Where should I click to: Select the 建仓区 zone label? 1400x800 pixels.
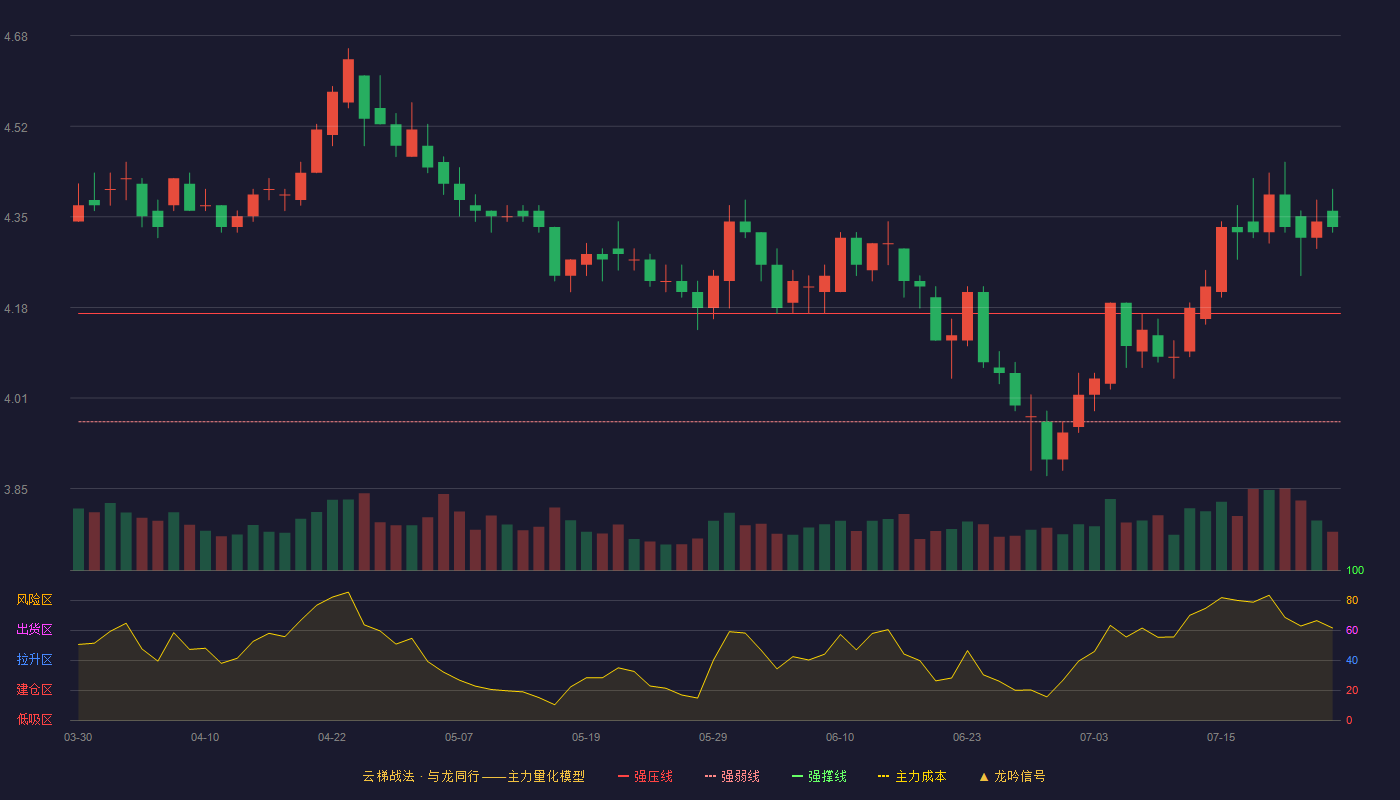click(34, 690)
